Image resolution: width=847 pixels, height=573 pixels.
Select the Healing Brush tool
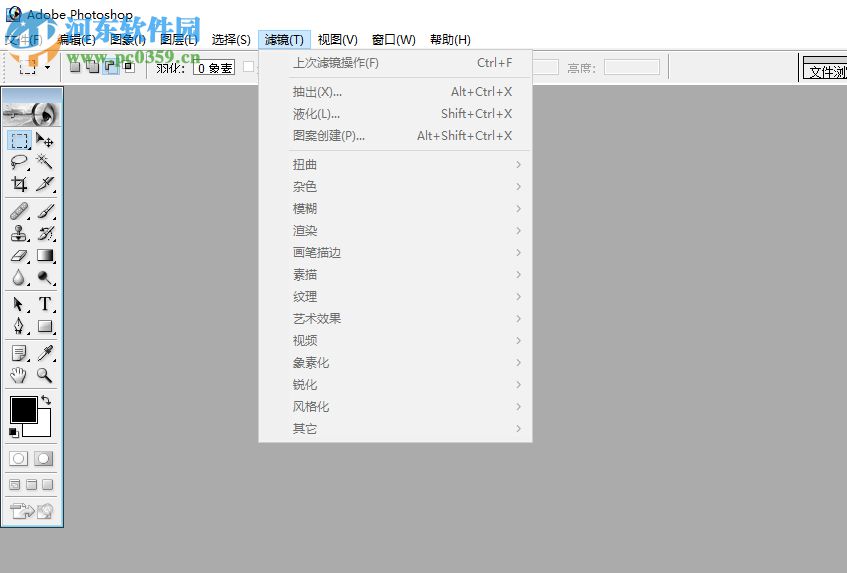click(19, 211)
